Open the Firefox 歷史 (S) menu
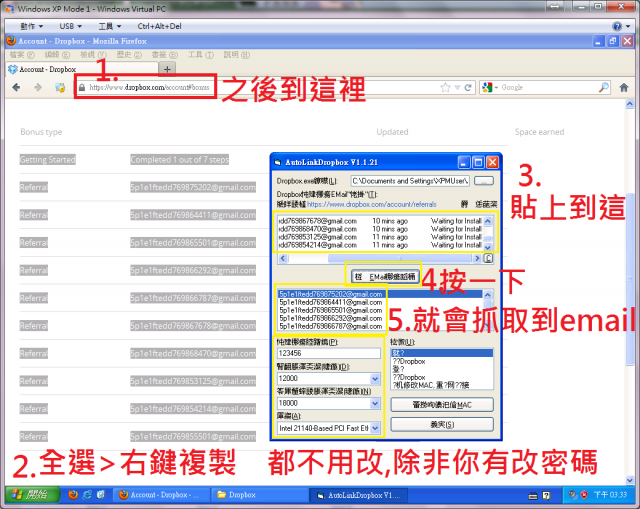This screenshot has width=640, height=509. [x=129, y=55]
